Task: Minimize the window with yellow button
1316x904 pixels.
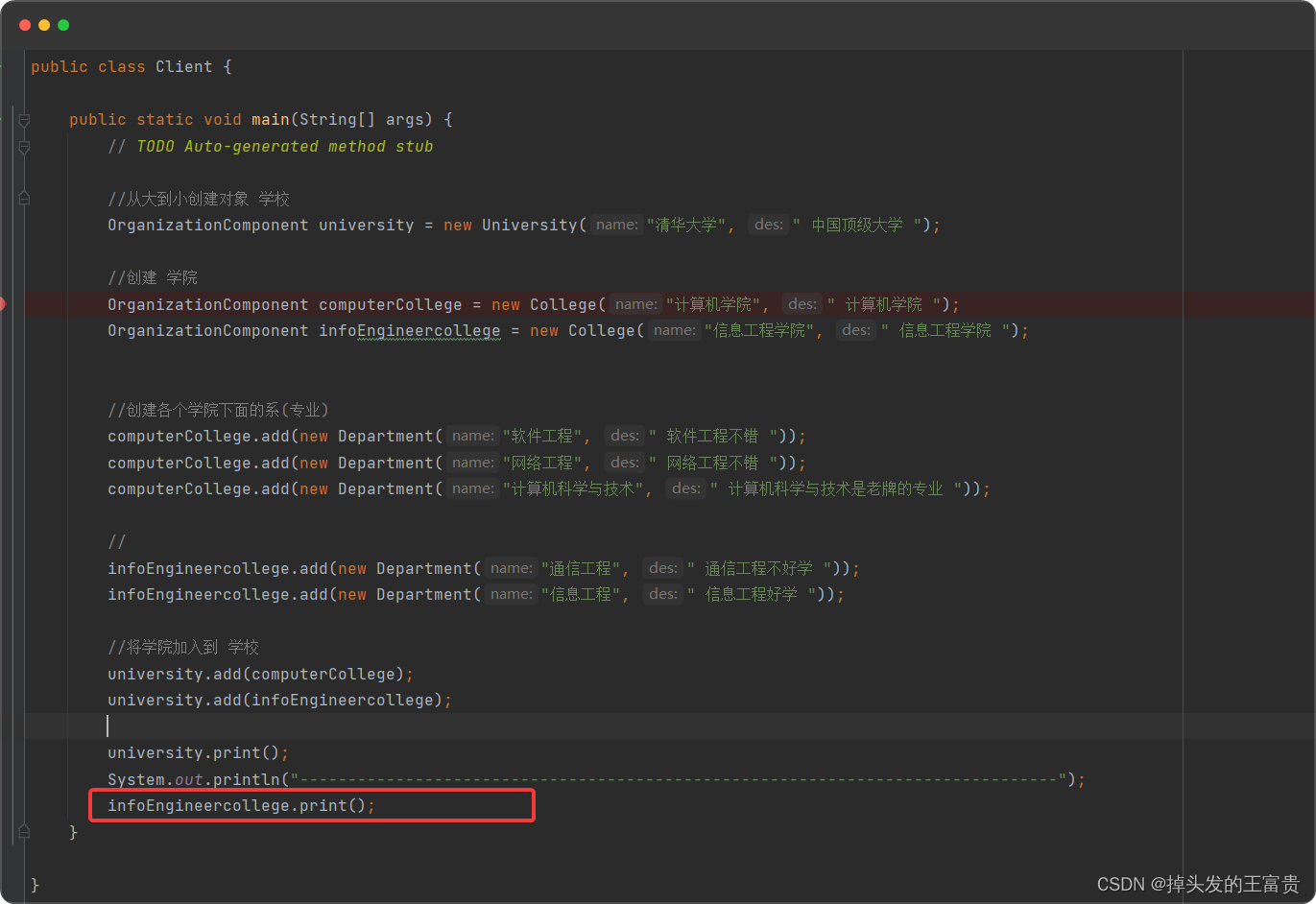Action: coord(44,25)
